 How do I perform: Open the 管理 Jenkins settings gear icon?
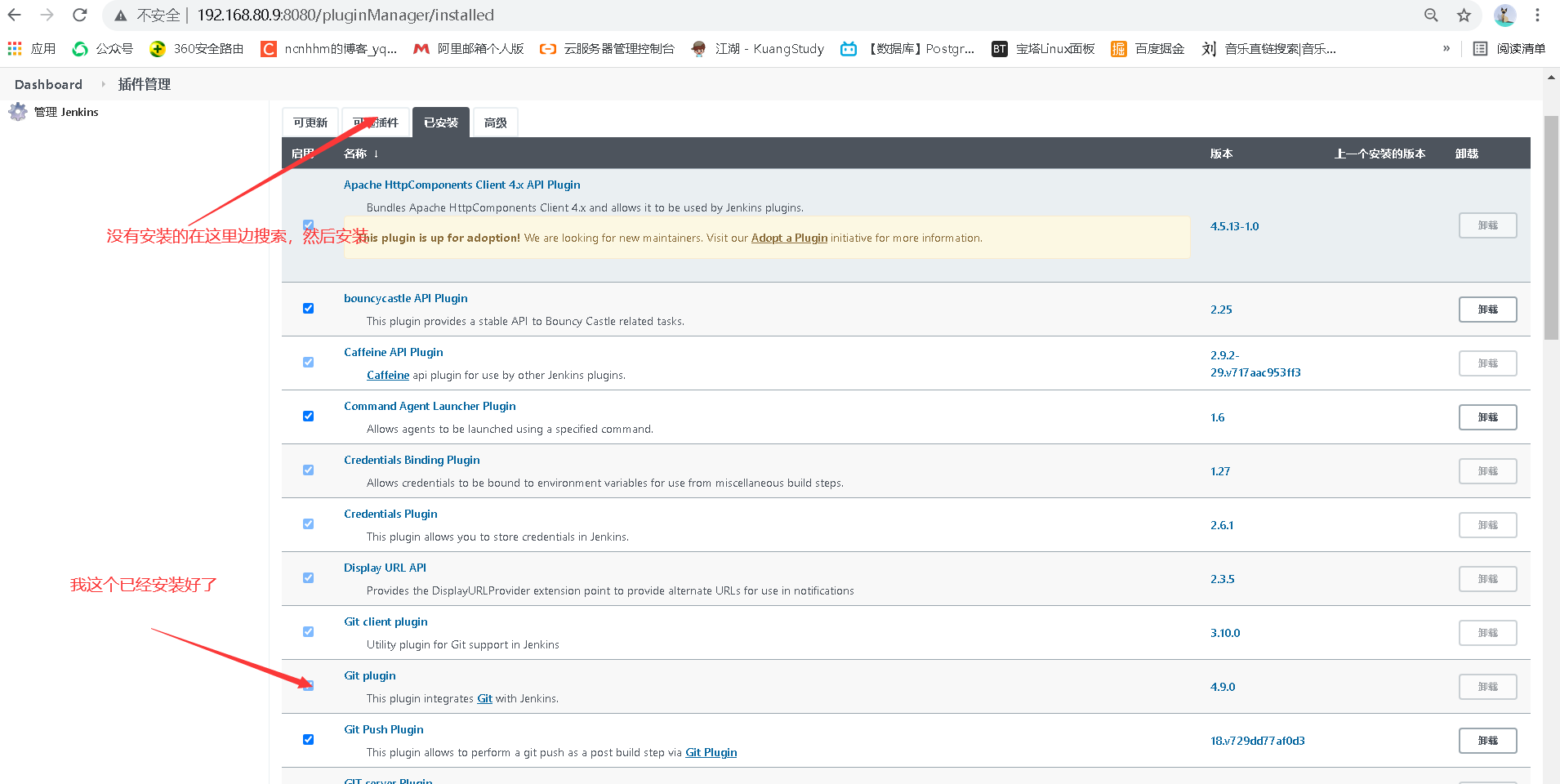pyautogui.click(x=17, y=112)
